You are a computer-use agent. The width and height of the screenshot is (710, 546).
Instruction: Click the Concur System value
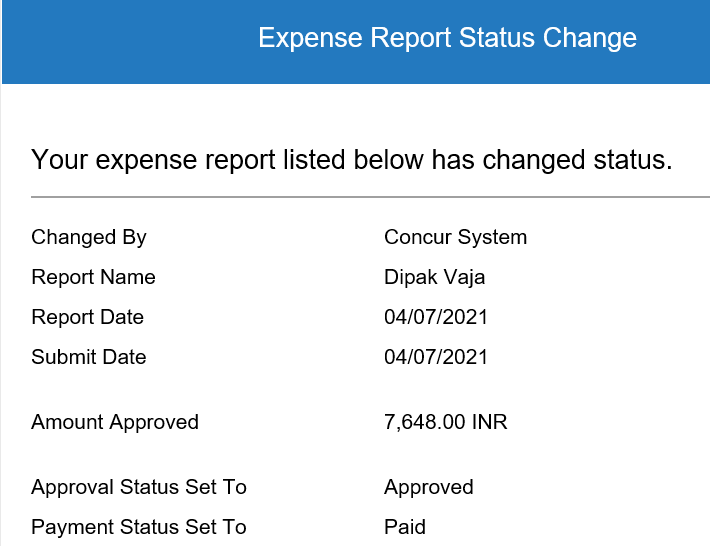pos(456,238)
